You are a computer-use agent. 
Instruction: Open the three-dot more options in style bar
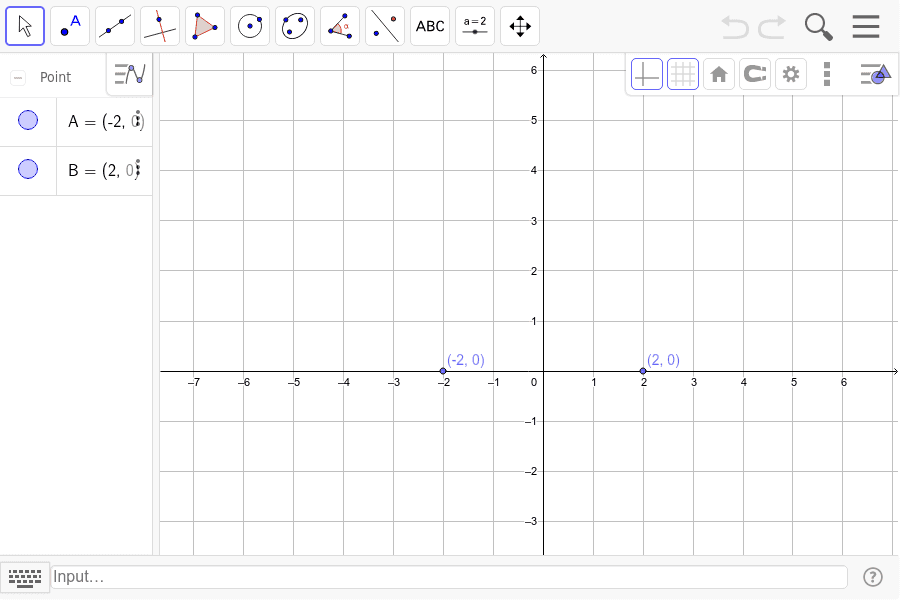pos(827,74)
